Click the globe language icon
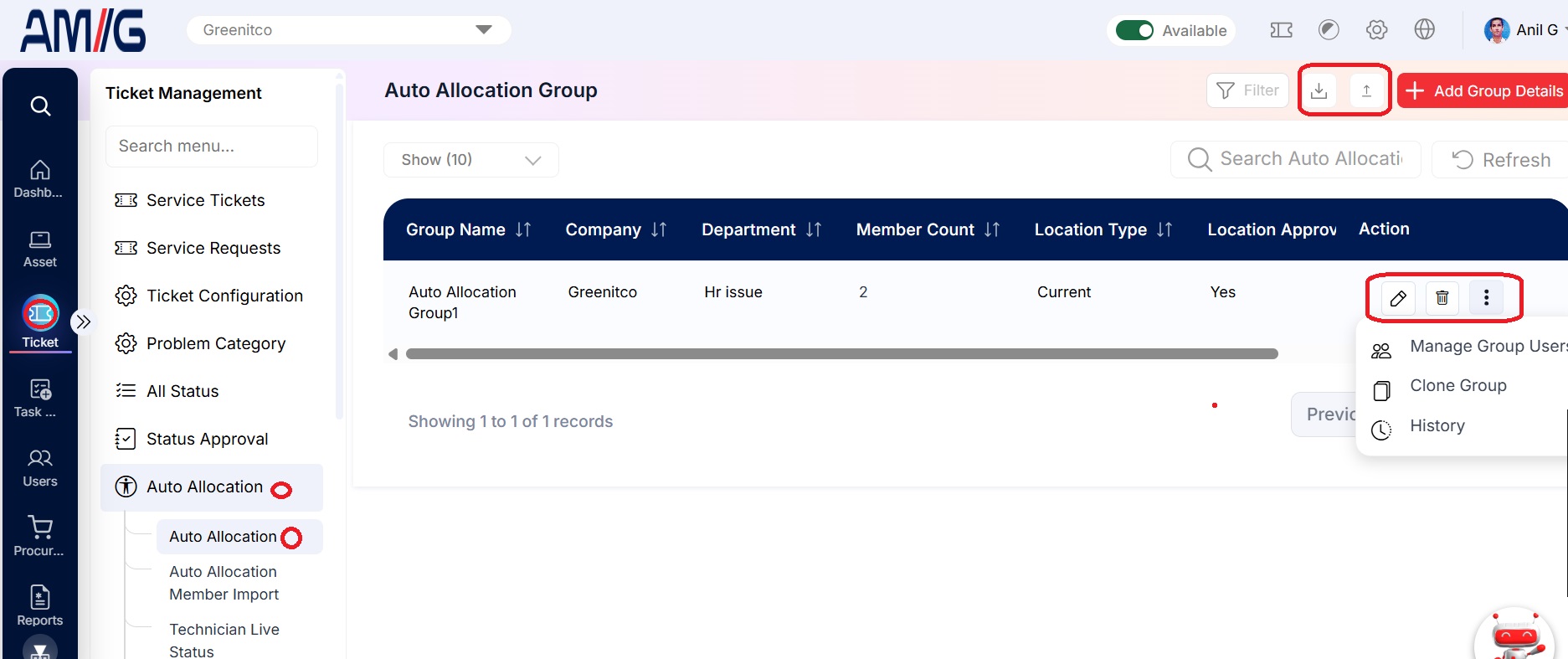Viewport: 1568px width, 659px height. (1424, 30)
